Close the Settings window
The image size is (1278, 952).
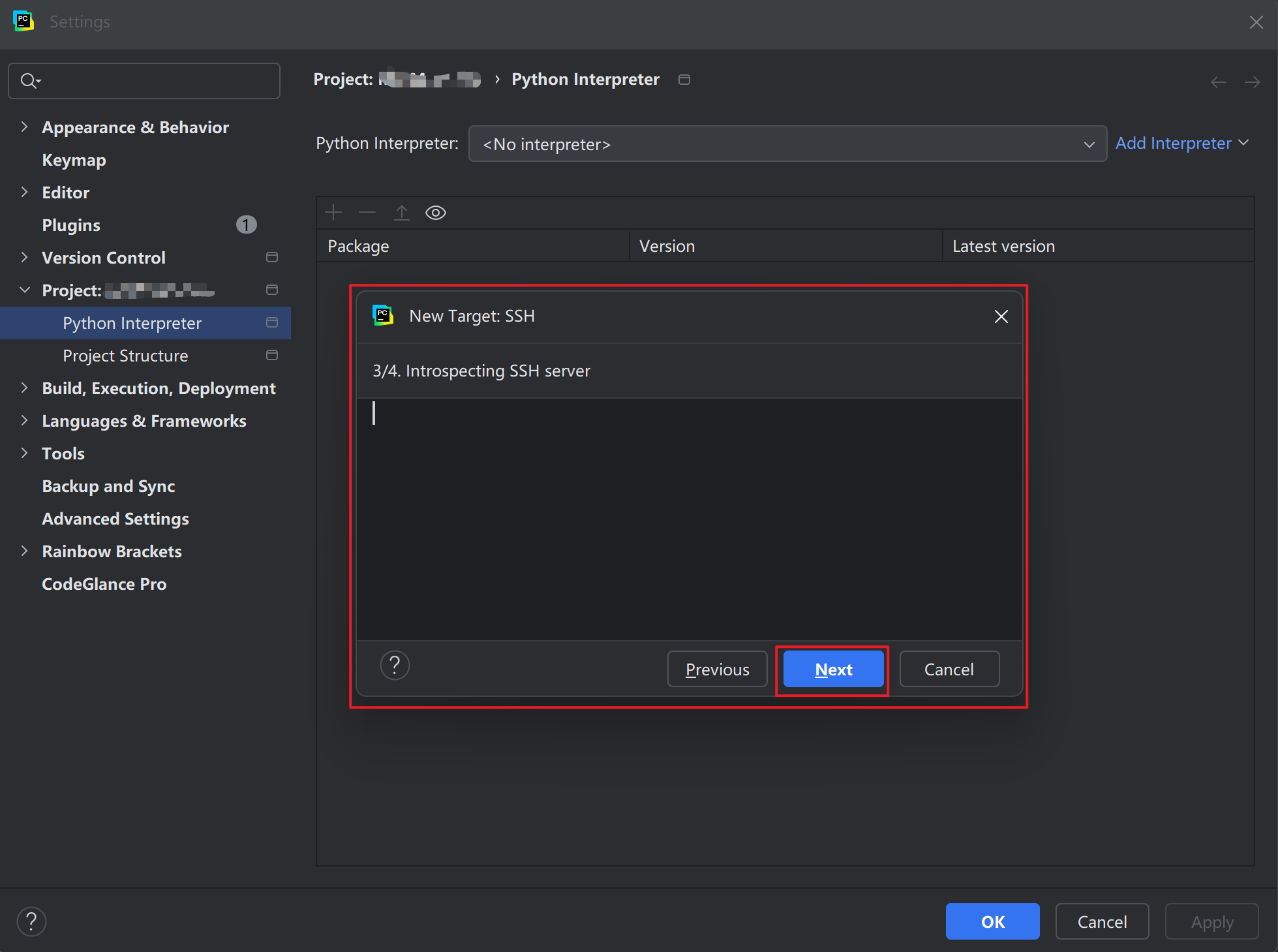pyautogui.click(x=1256, y=22)
